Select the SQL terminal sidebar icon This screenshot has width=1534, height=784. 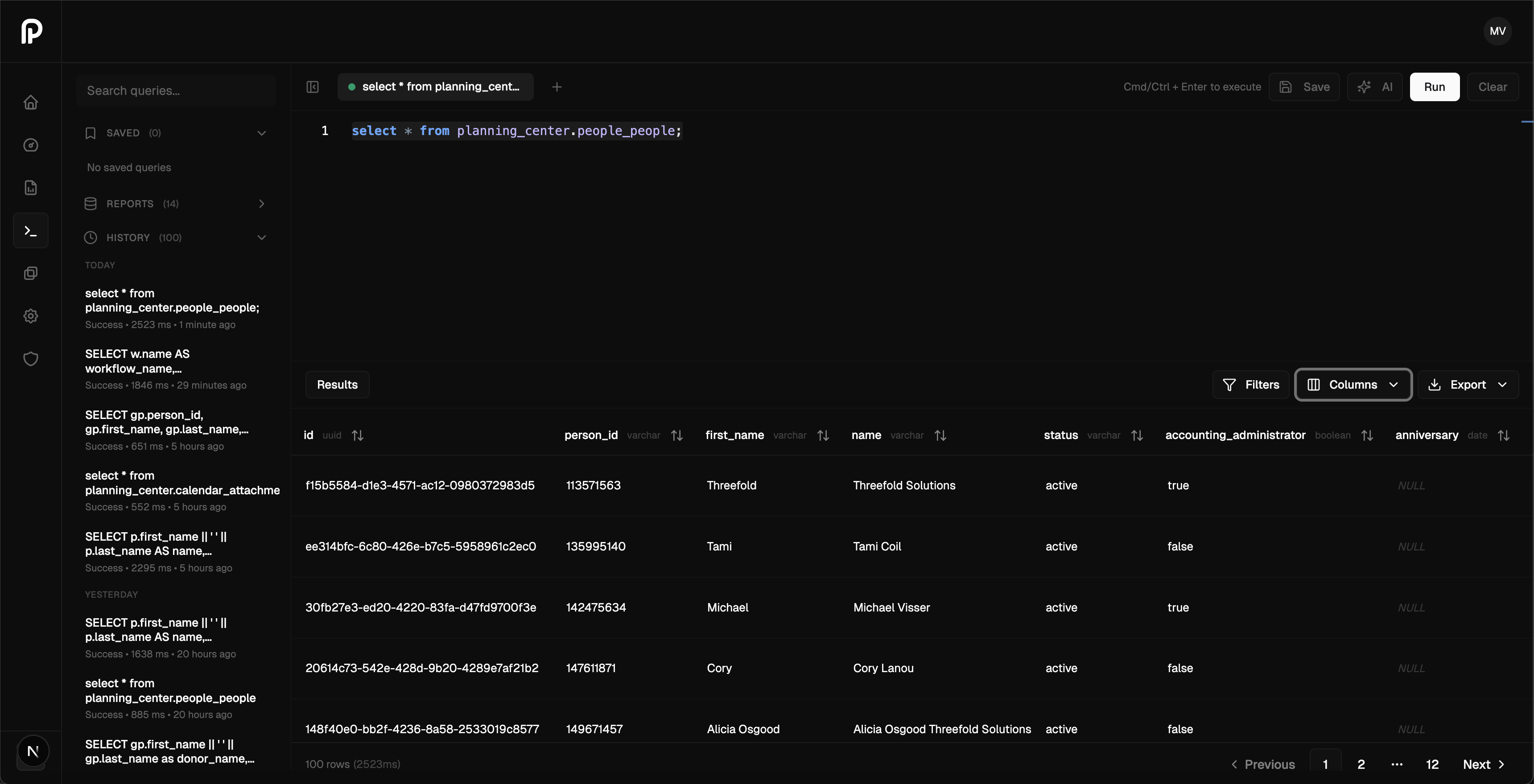pyautogui.click(x=30, y=230)
